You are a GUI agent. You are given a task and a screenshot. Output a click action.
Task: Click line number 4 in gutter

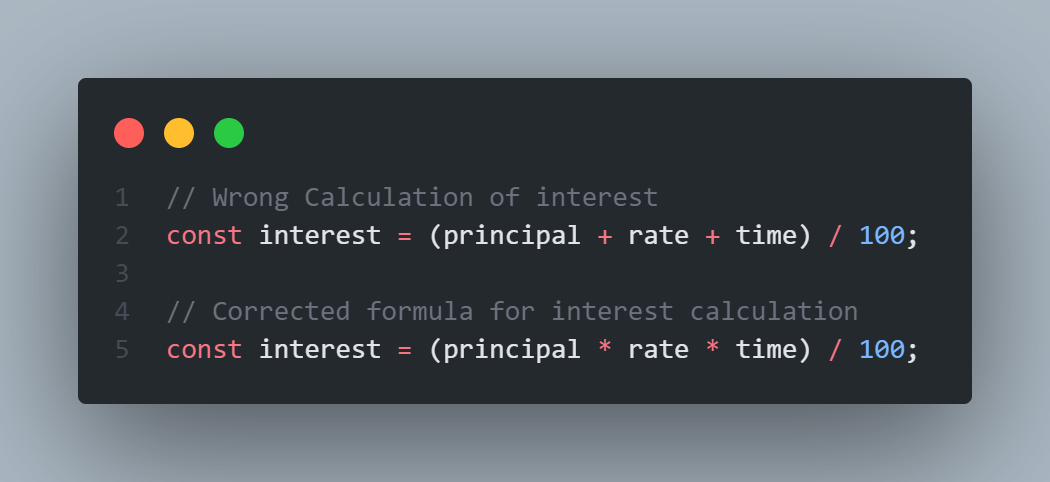(122, 311)
